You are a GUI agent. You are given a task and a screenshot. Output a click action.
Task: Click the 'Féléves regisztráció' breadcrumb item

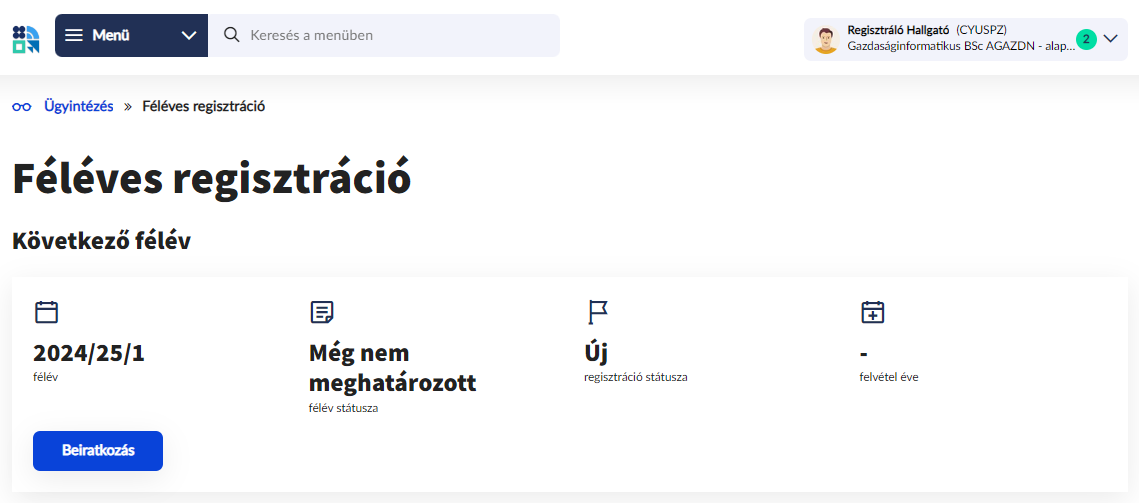pos(203,106)
